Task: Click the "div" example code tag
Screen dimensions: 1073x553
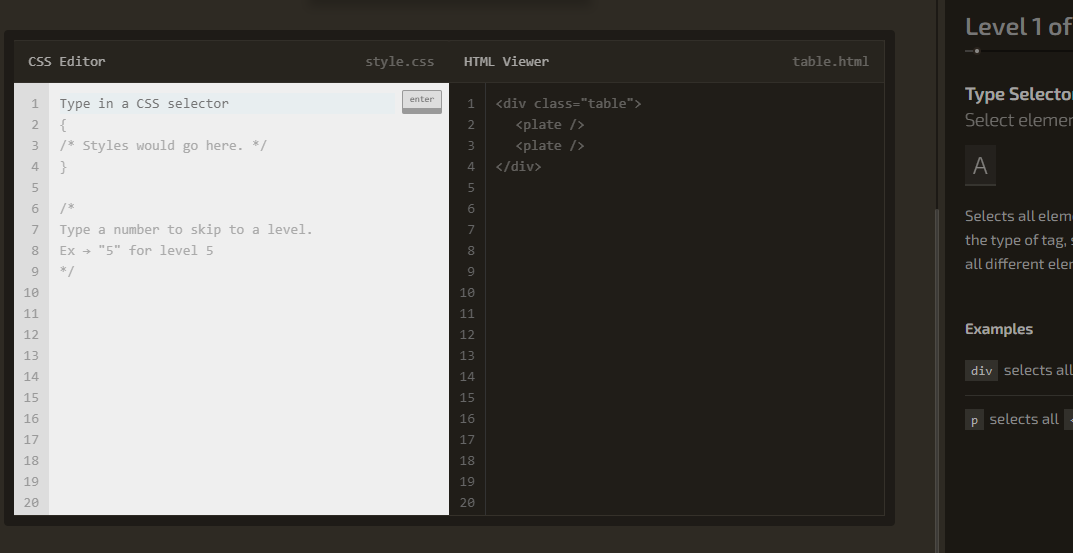Action: click(981, 370)
